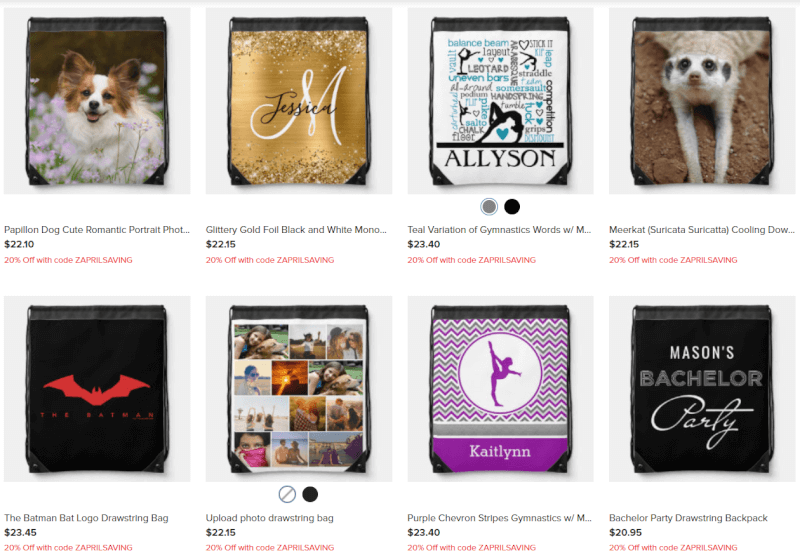Click The Batman Bat Logo Drawstring Bag title

(x=86, y=518)
